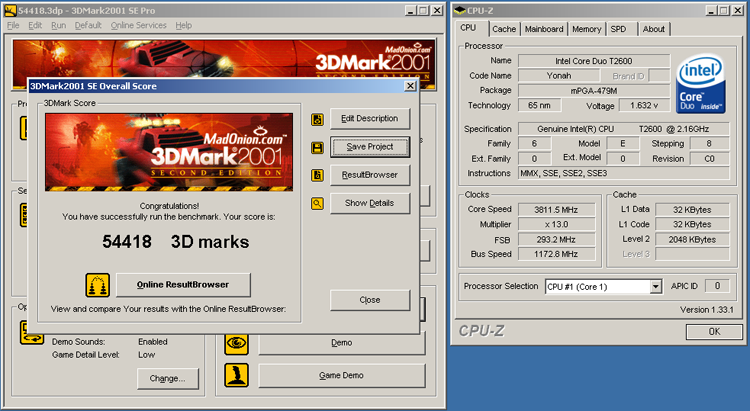Click the ResultBrowser button
The height and width of the screenshot is (411, 750).
(x=370, y=175)
